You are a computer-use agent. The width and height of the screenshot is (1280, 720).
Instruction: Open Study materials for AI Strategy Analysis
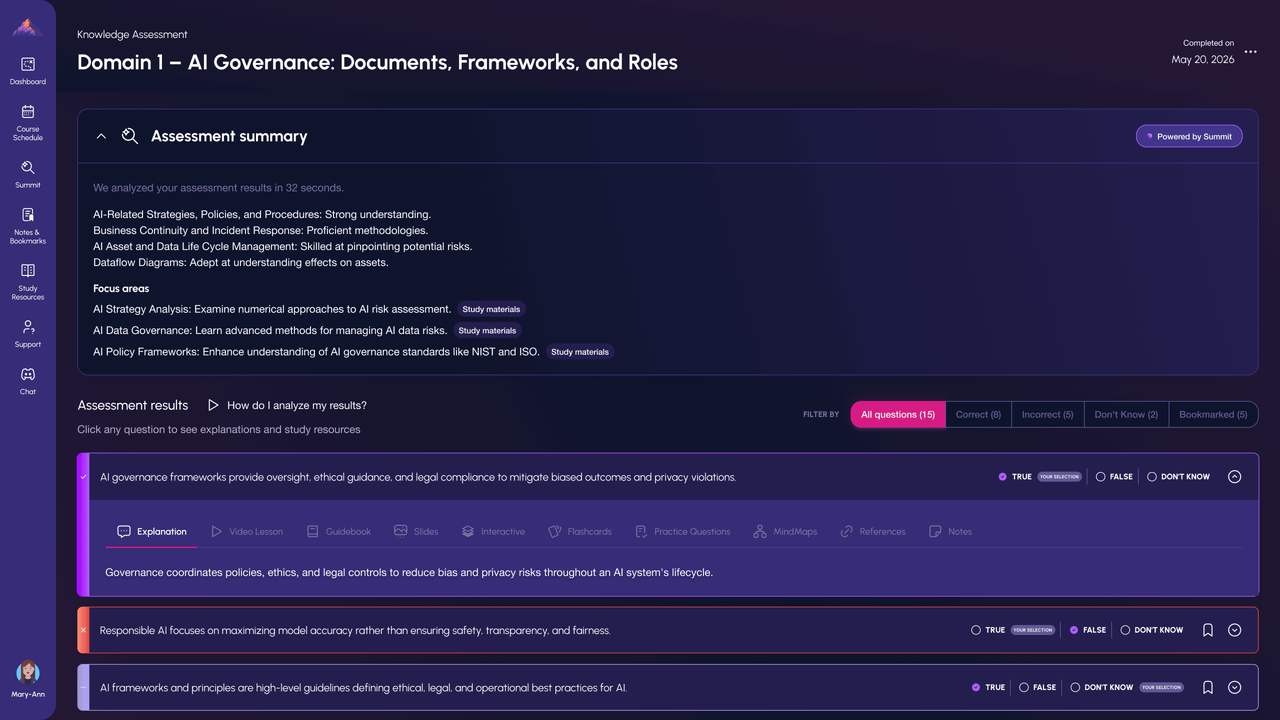490,309
